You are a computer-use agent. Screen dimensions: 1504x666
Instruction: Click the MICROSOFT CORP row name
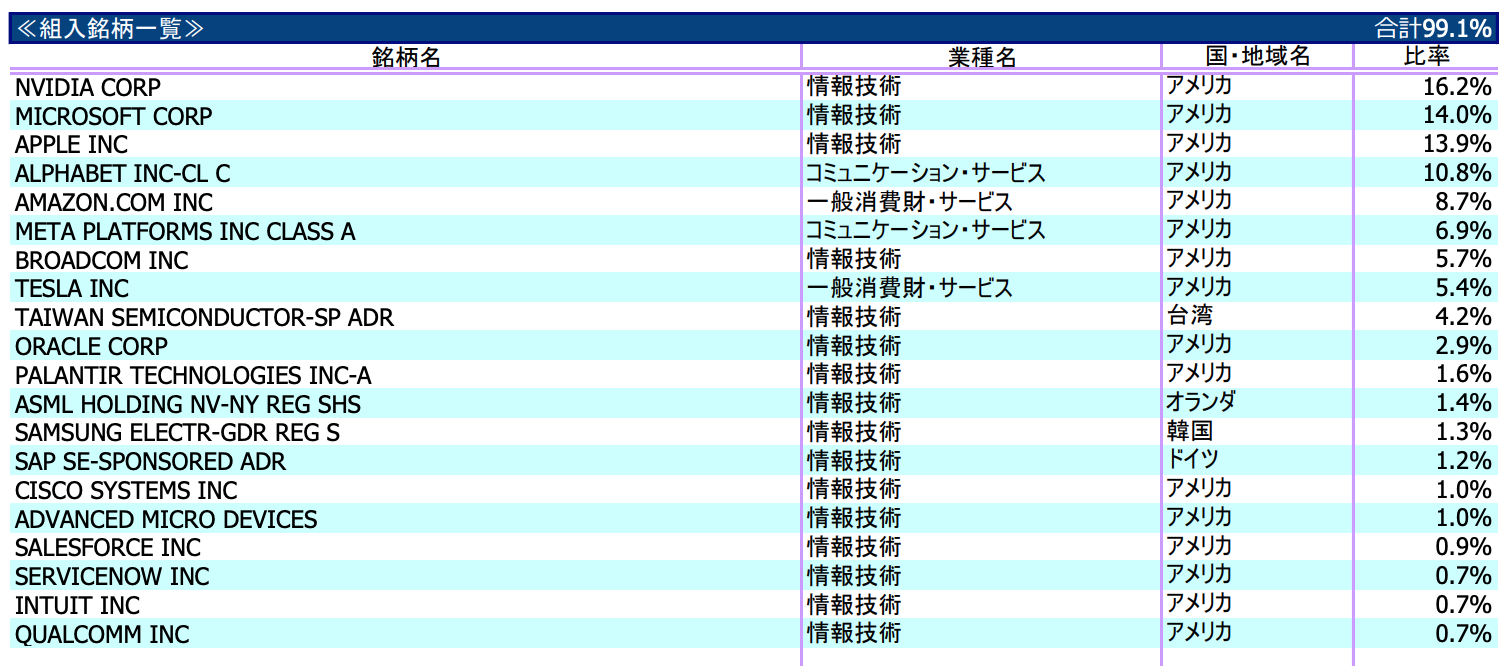114,117
